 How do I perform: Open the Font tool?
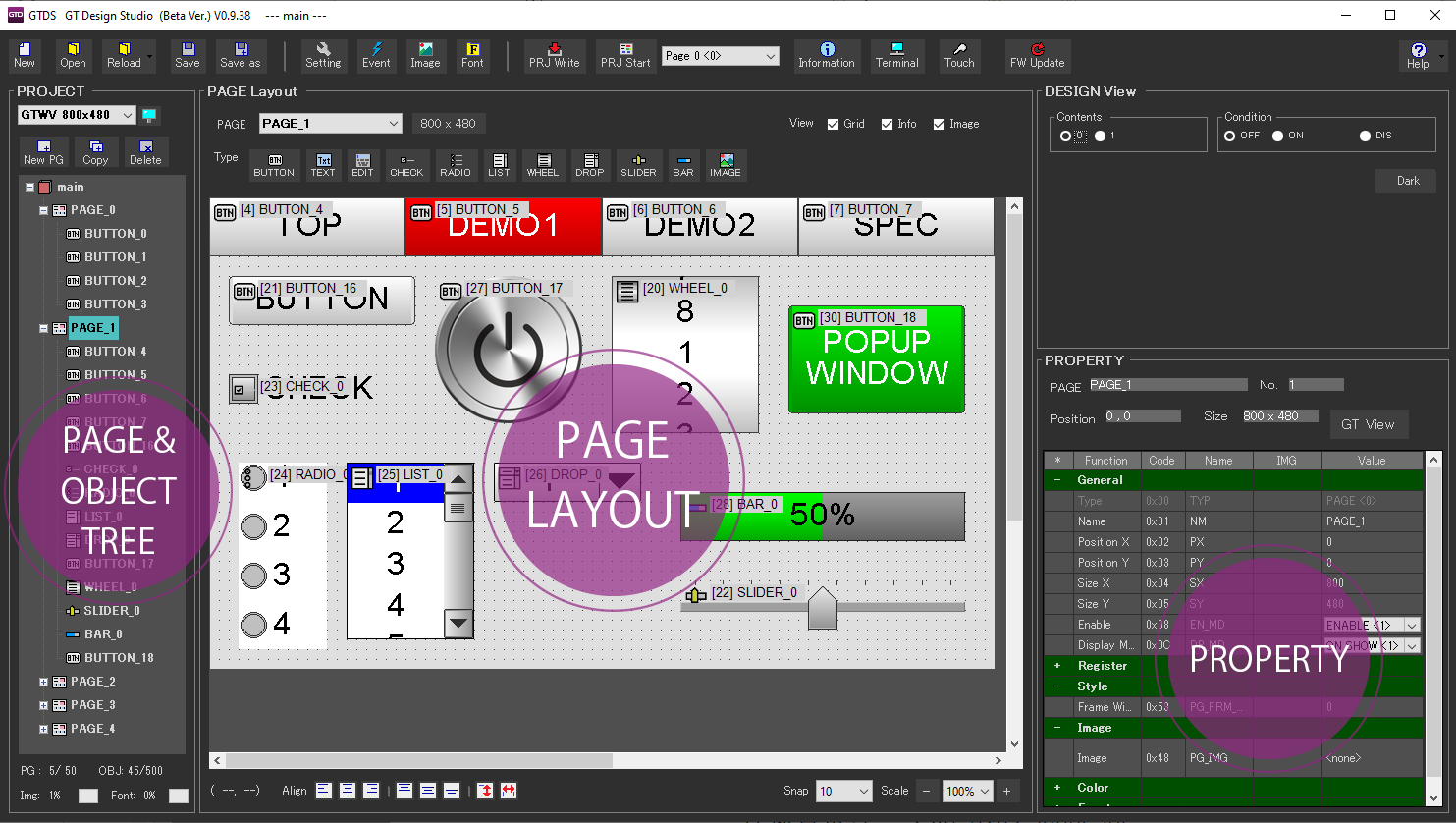pyautogui.click(x=472, y=55)
